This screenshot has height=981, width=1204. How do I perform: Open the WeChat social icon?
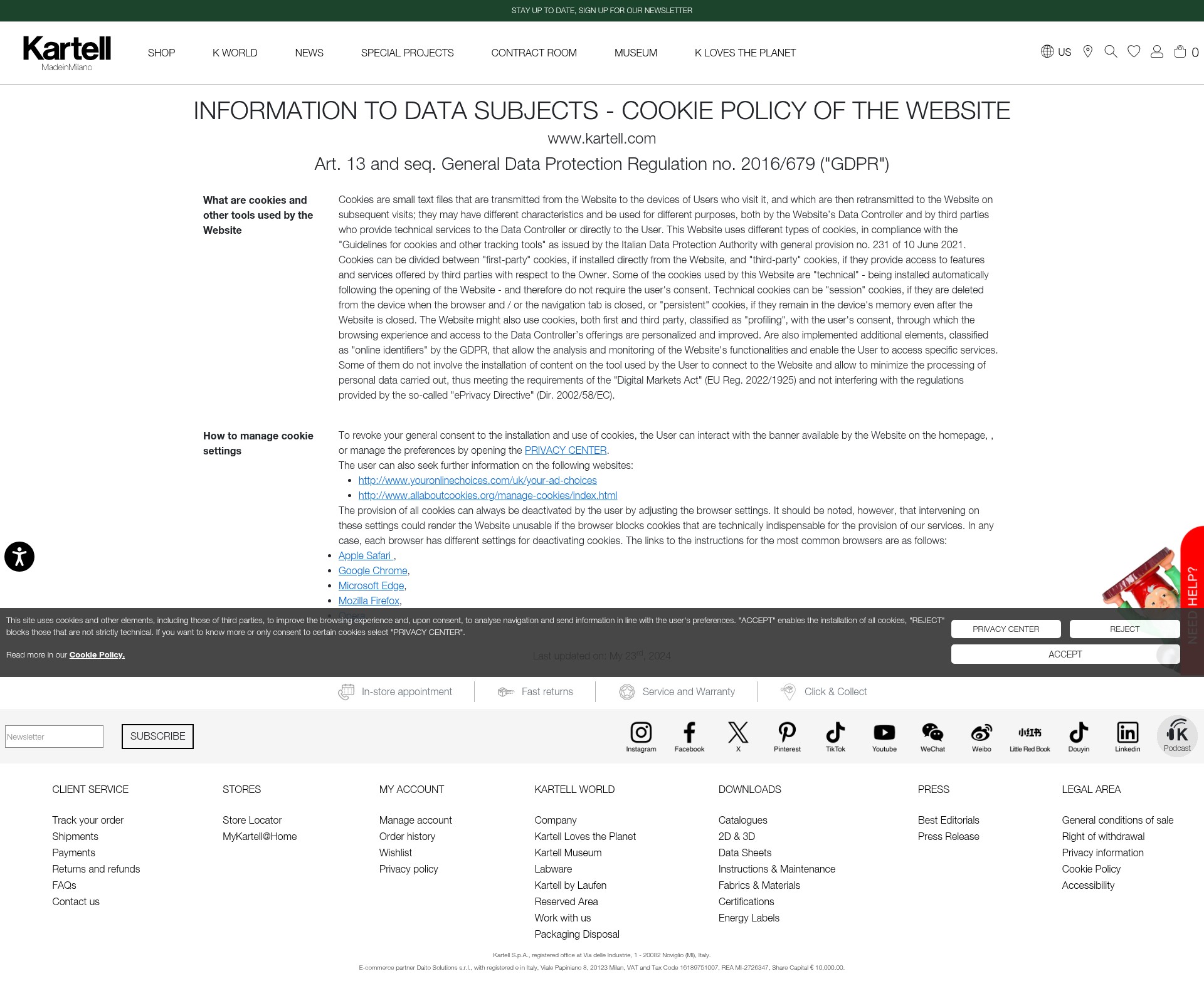pyautogui.click(x=932, y=737)
